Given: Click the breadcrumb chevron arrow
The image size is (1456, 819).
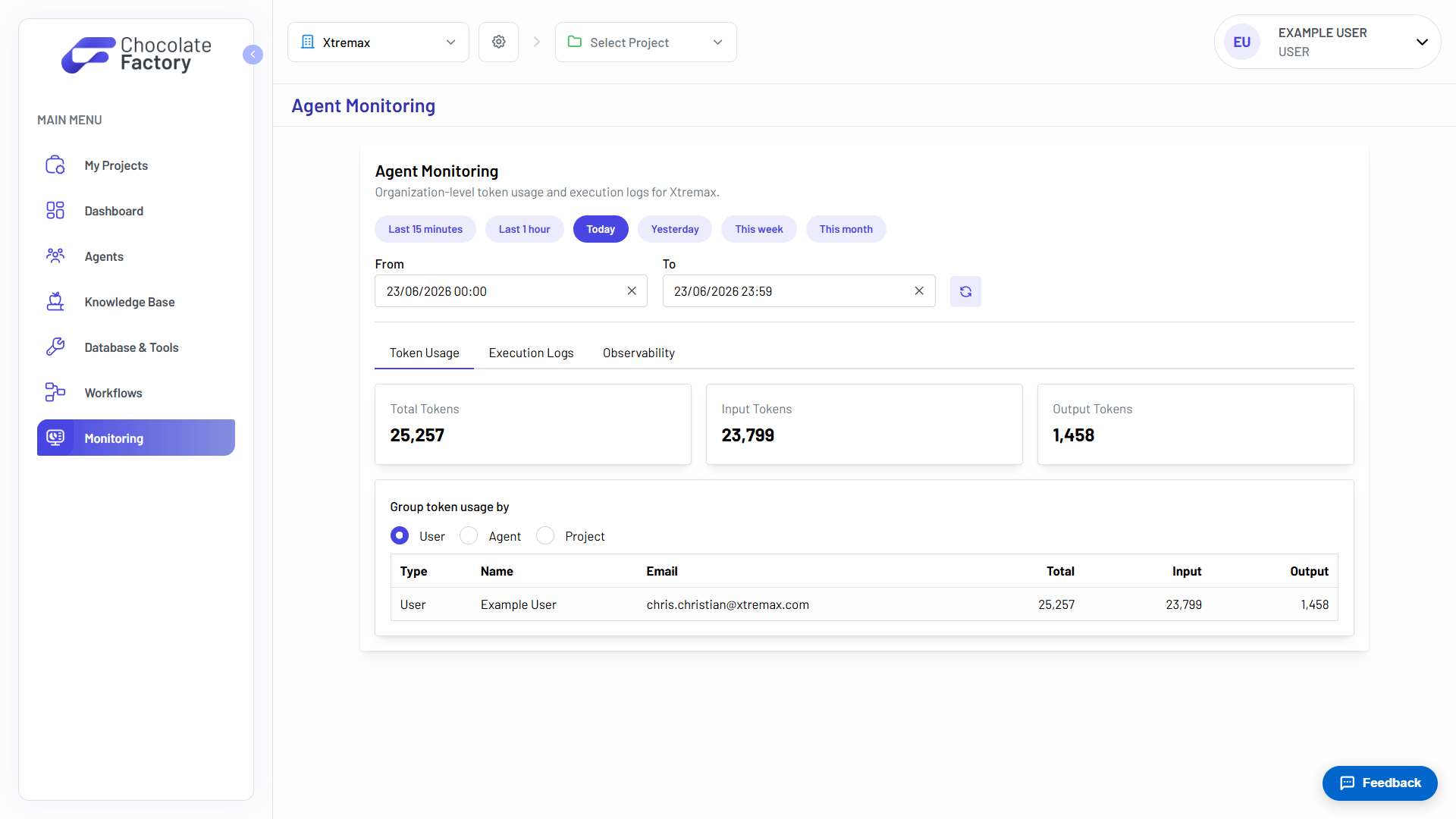Looking at the screenshot, I should tap(537, 42).
